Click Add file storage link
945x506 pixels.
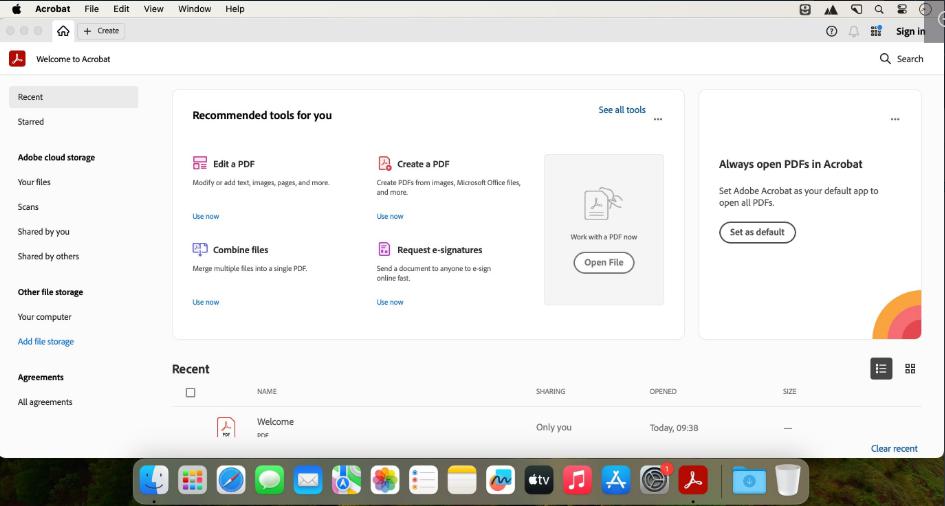(46, 342)
